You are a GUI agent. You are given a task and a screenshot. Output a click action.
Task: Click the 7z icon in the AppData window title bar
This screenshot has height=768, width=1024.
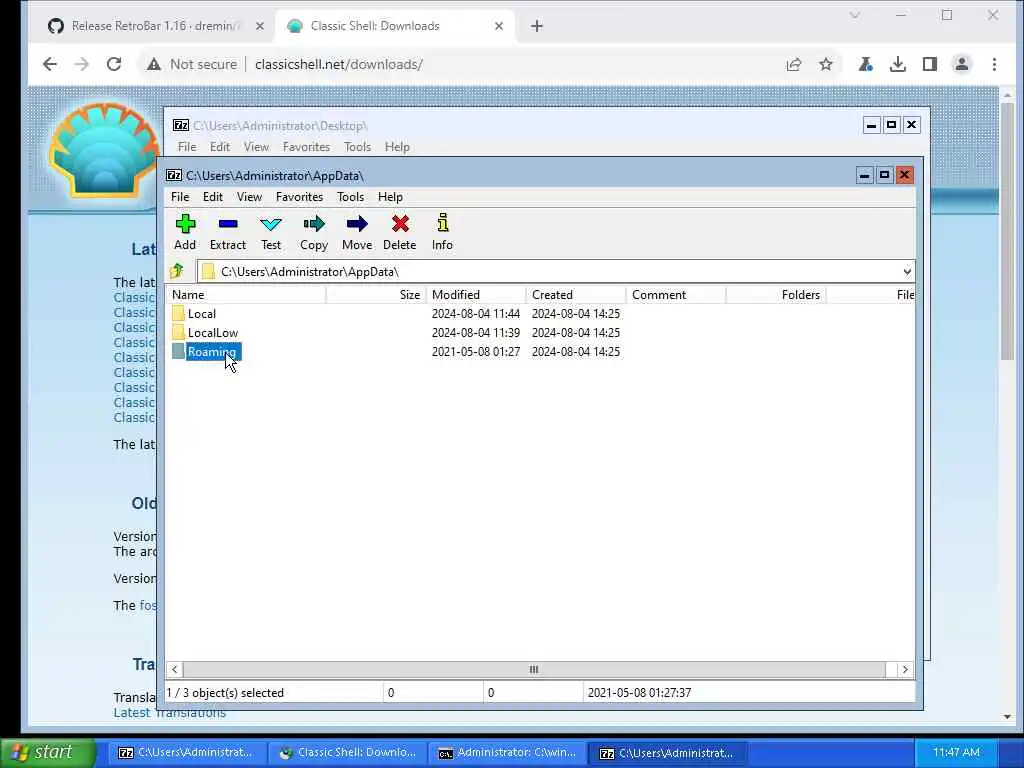click(x=174, y=175)
